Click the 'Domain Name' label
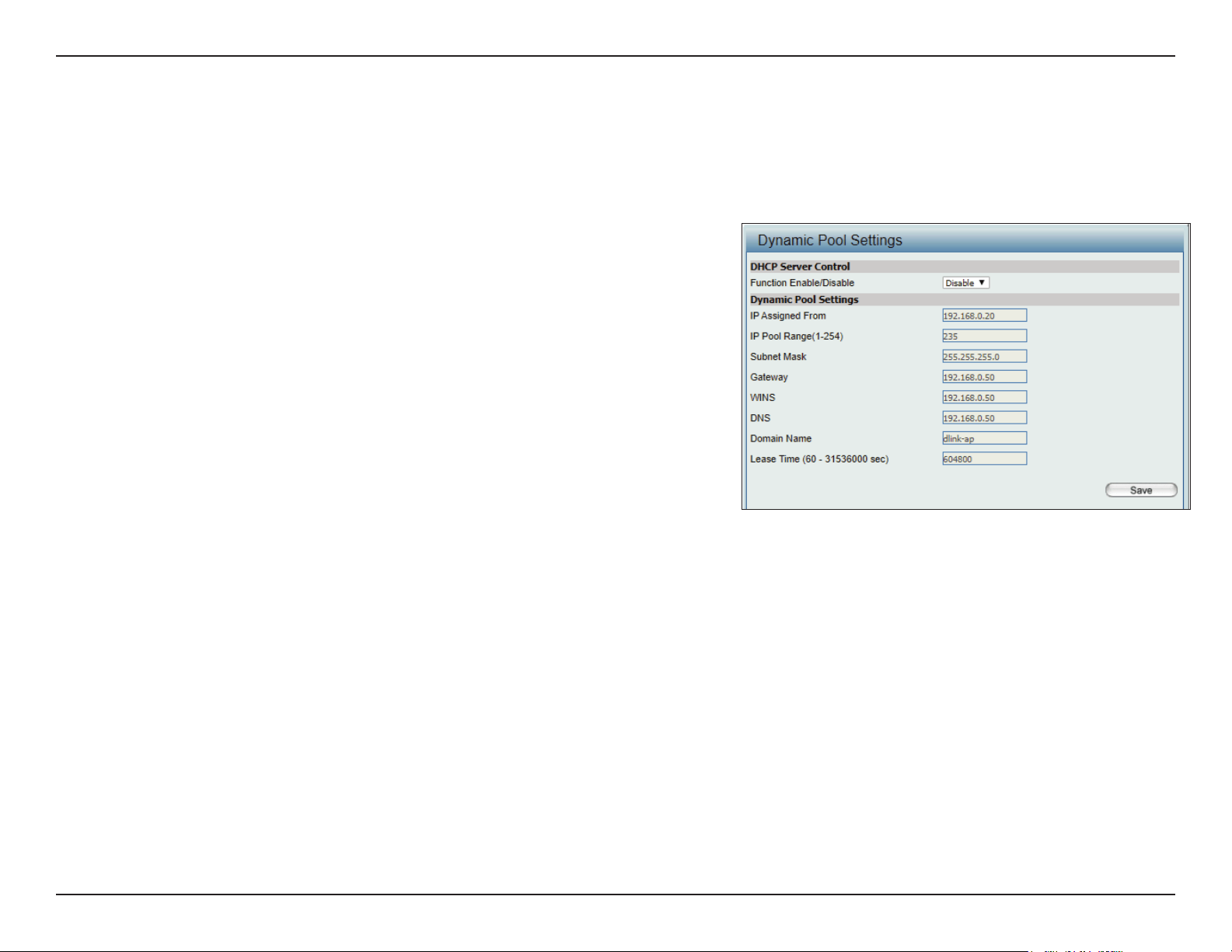This screenshot has height=952, width=1232. 780,438
